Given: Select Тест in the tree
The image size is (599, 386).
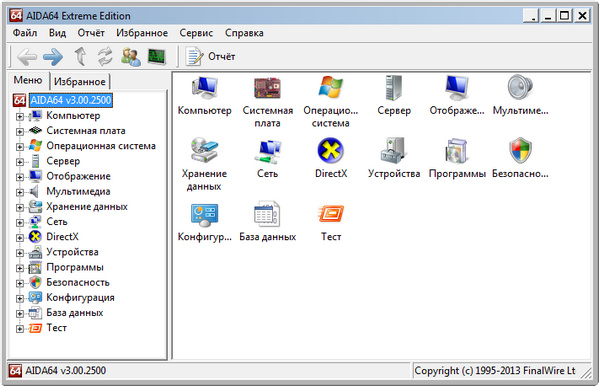Looking at the screenshot, I should pos(57,328).
